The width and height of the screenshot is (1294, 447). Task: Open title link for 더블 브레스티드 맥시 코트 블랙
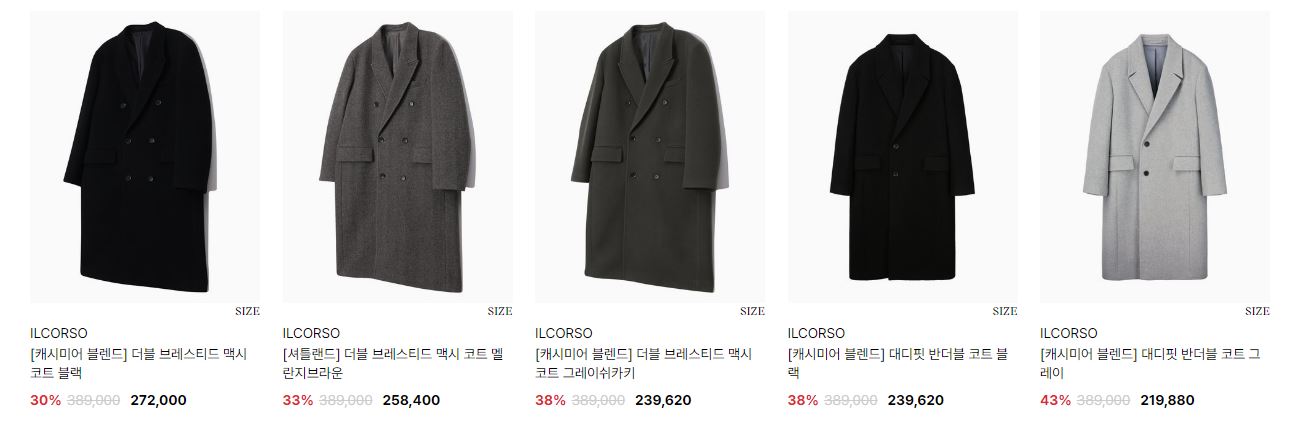click(138, 364)
